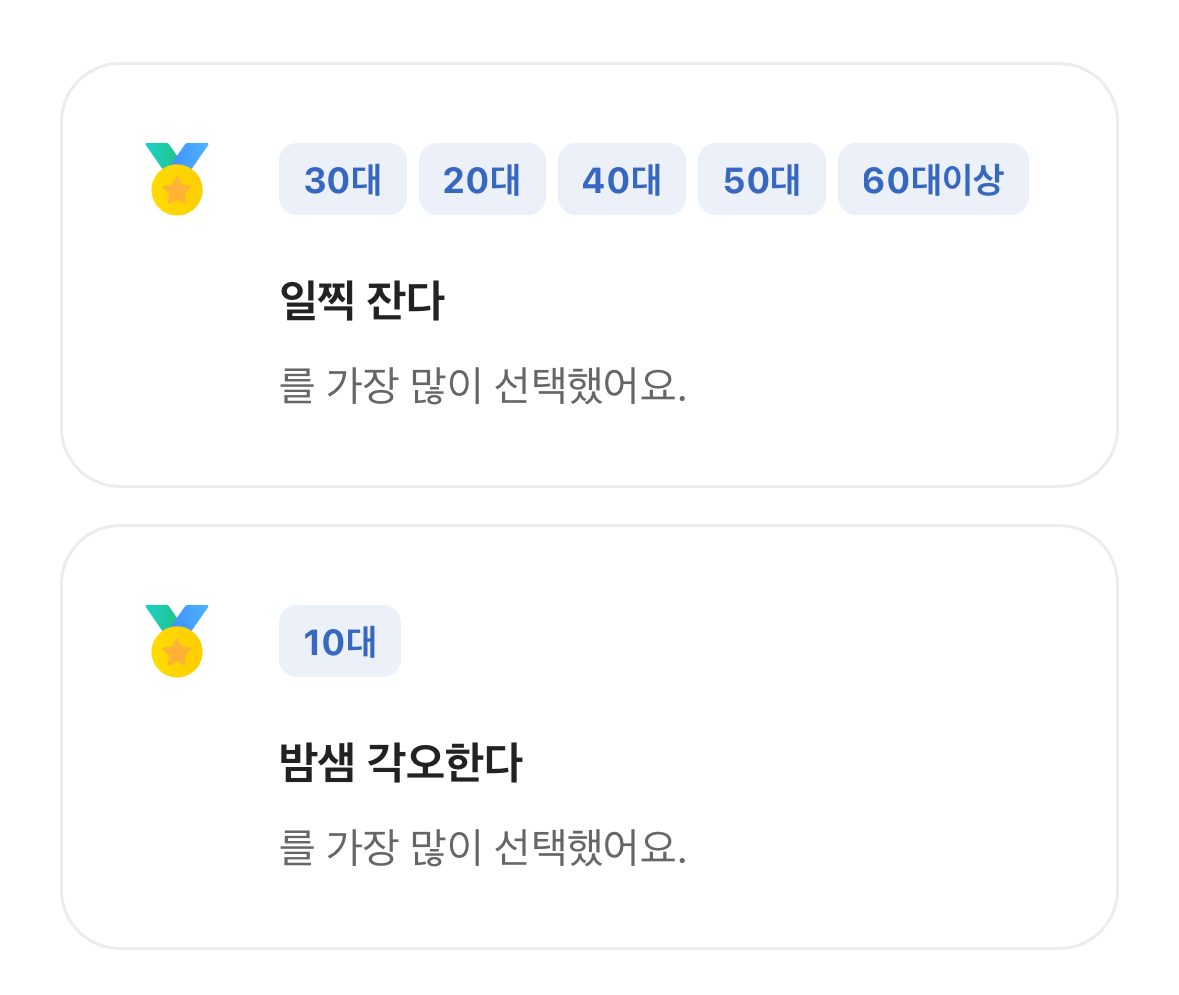Image resolution: width=1179 pixels, height=995 pixels.
Task: Click '를 가장 많이 선택했어요.' under 밤샘 각오한다
Action: click(483, 849)
